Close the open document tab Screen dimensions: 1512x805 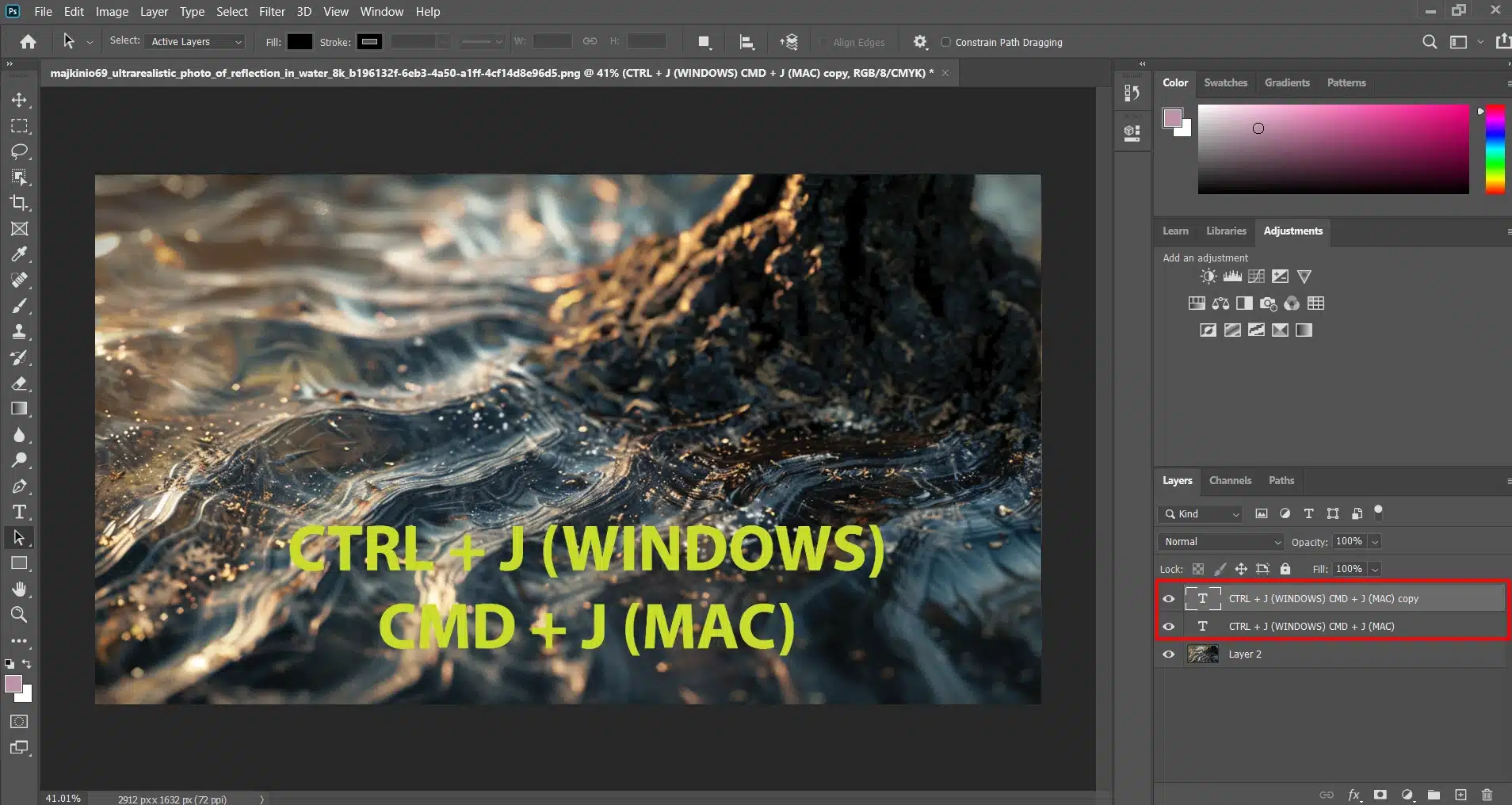tap(945, 73)
